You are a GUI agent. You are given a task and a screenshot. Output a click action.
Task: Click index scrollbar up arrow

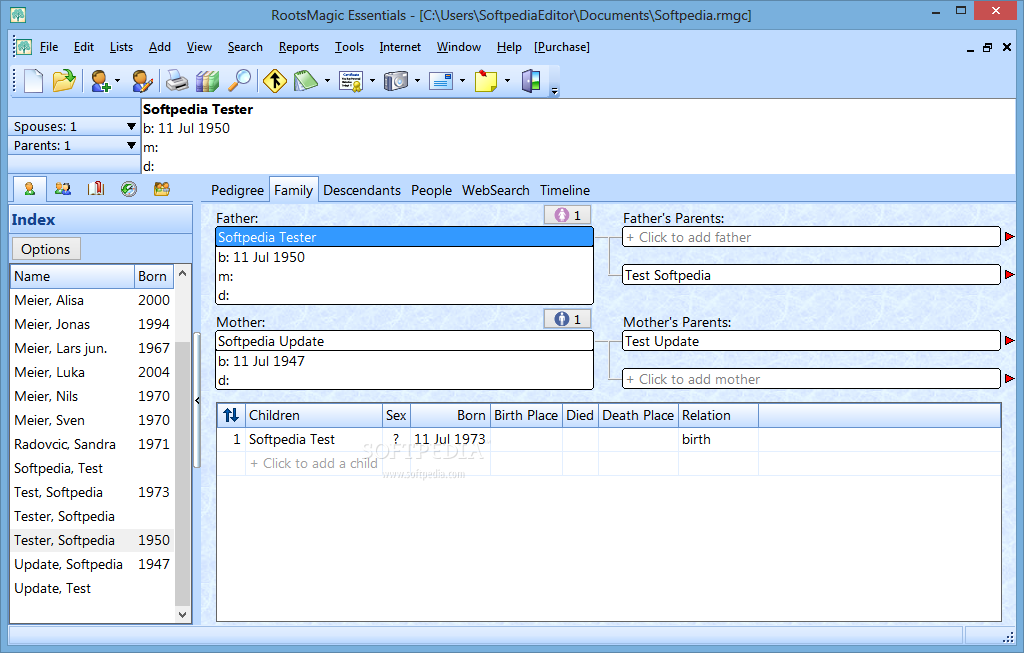pos(183,273)
